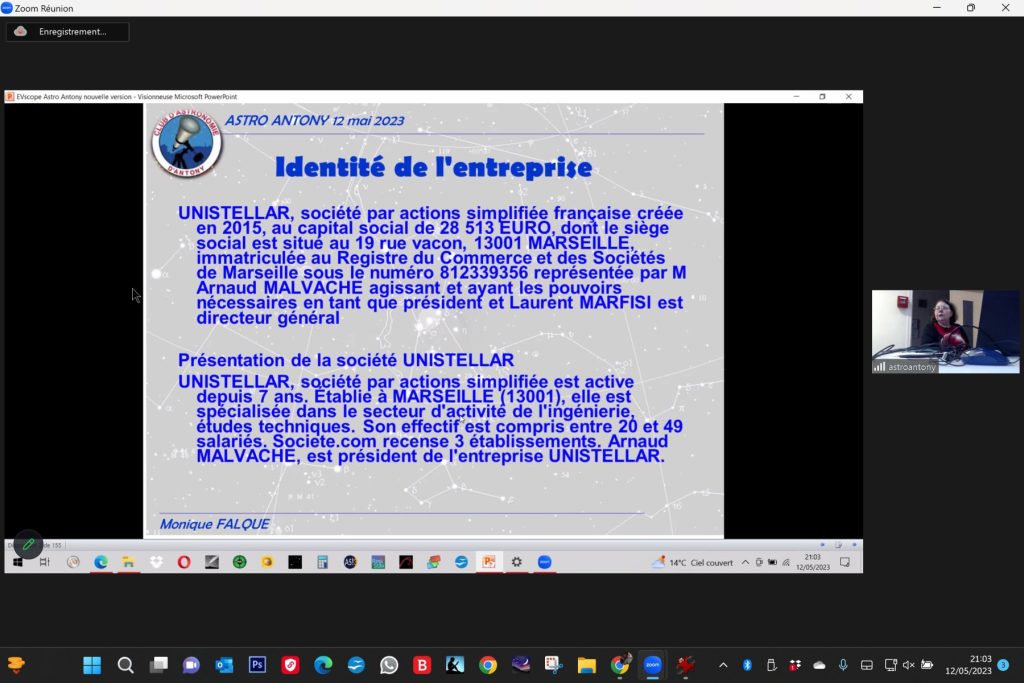Open File Explorer in shared screen taskbar
This screenshot has width=1024, height=683.
129,562
